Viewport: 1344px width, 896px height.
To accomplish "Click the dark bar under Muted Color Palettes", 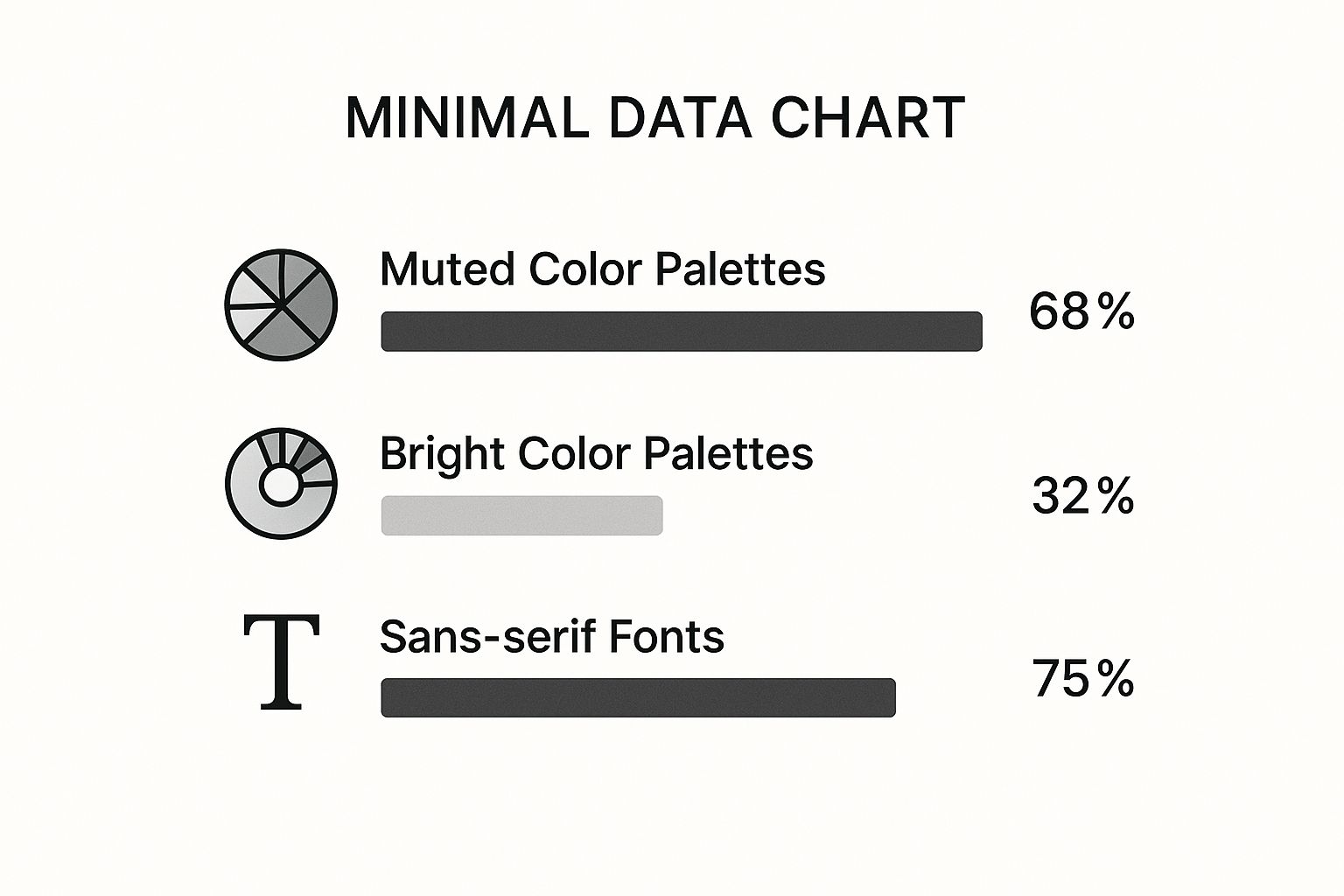I will (682, 332).
